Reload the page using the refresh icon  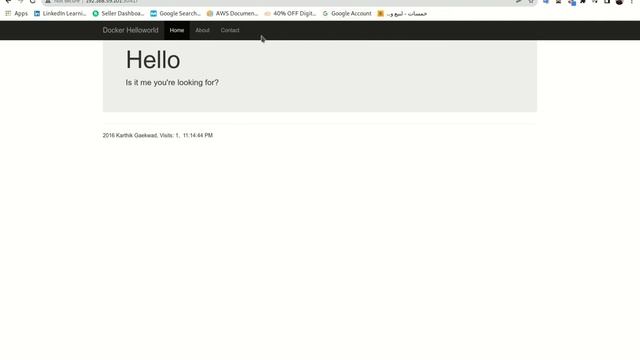pos(33,2)
